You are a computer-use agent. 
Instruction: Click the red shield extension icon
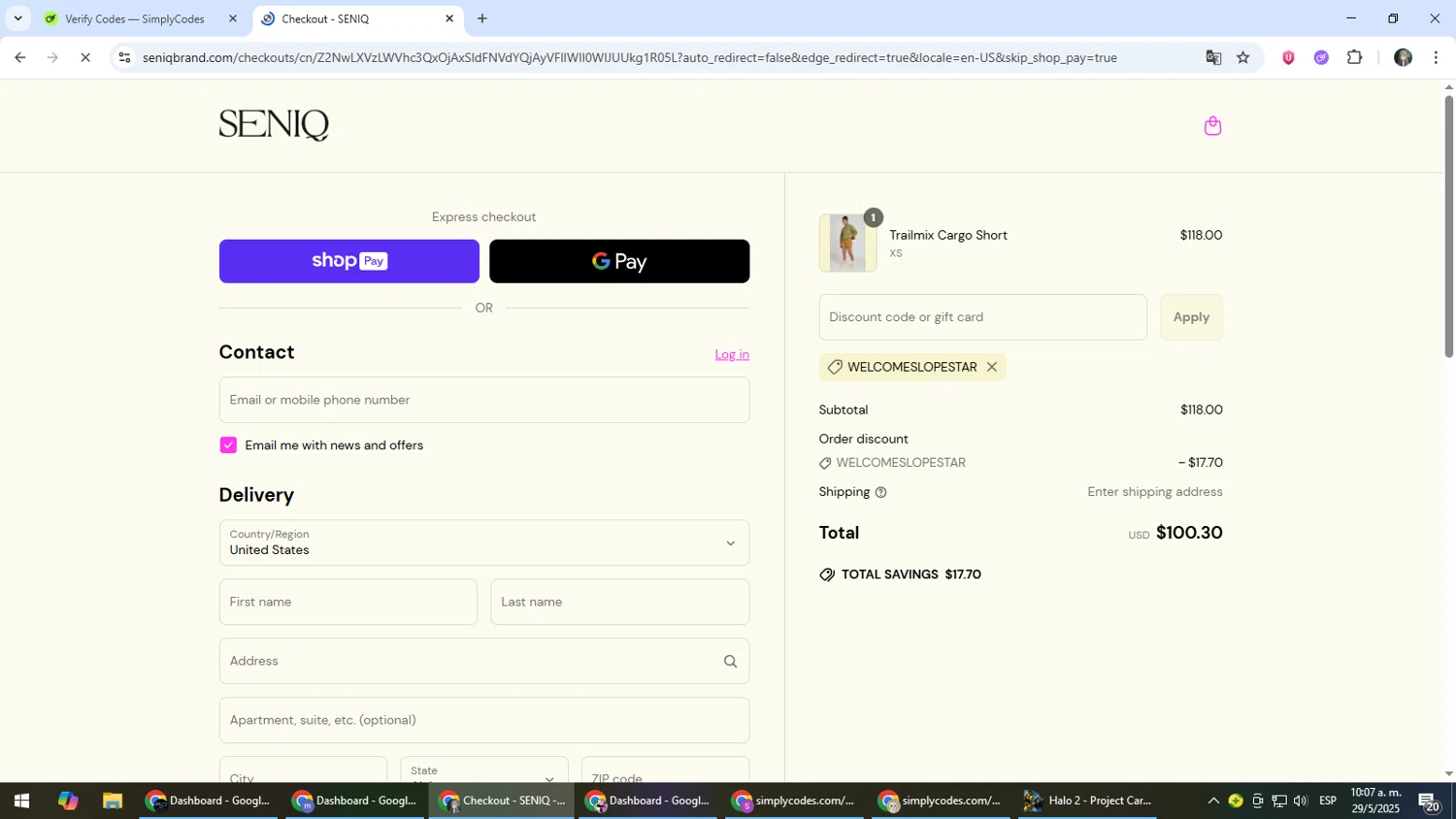[x=1288, y=57]
